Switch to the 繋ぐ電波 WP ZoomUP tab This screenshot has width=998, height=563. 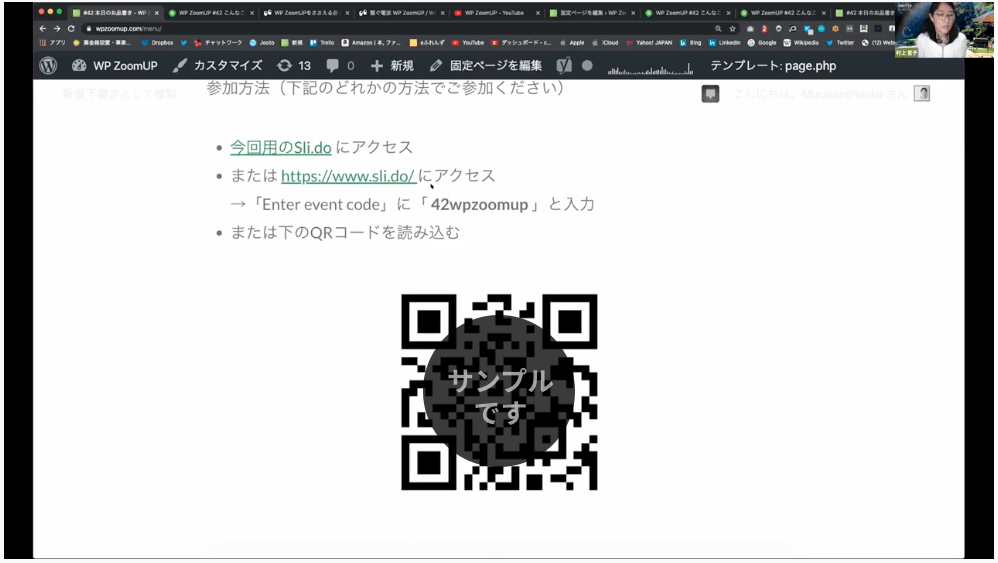coord(401,13)
